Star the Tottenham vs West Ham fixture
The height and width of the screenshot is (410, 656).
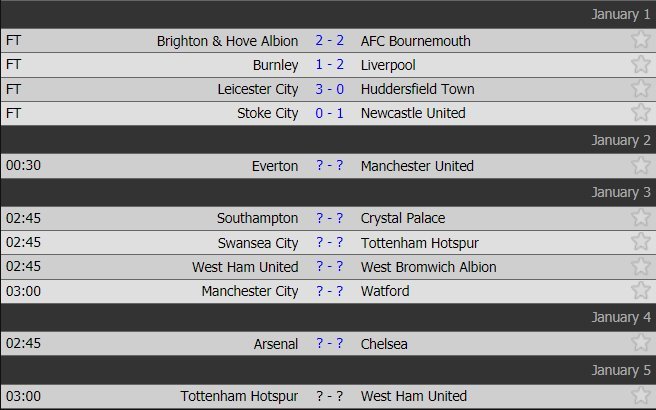tap(640, 397)
